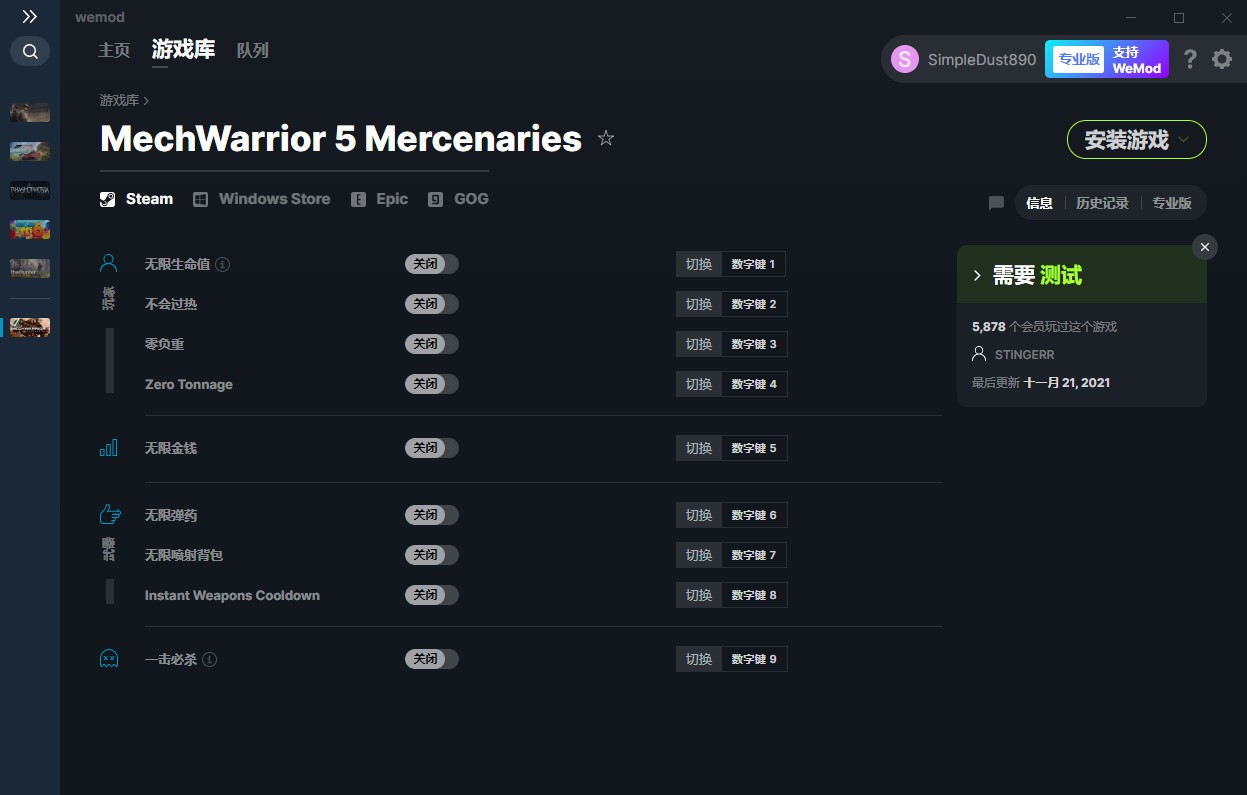The width and height of the screenshot is (1247, 795).
Task: Click the 数字键 7 key binding
Action: pos(754,555)
